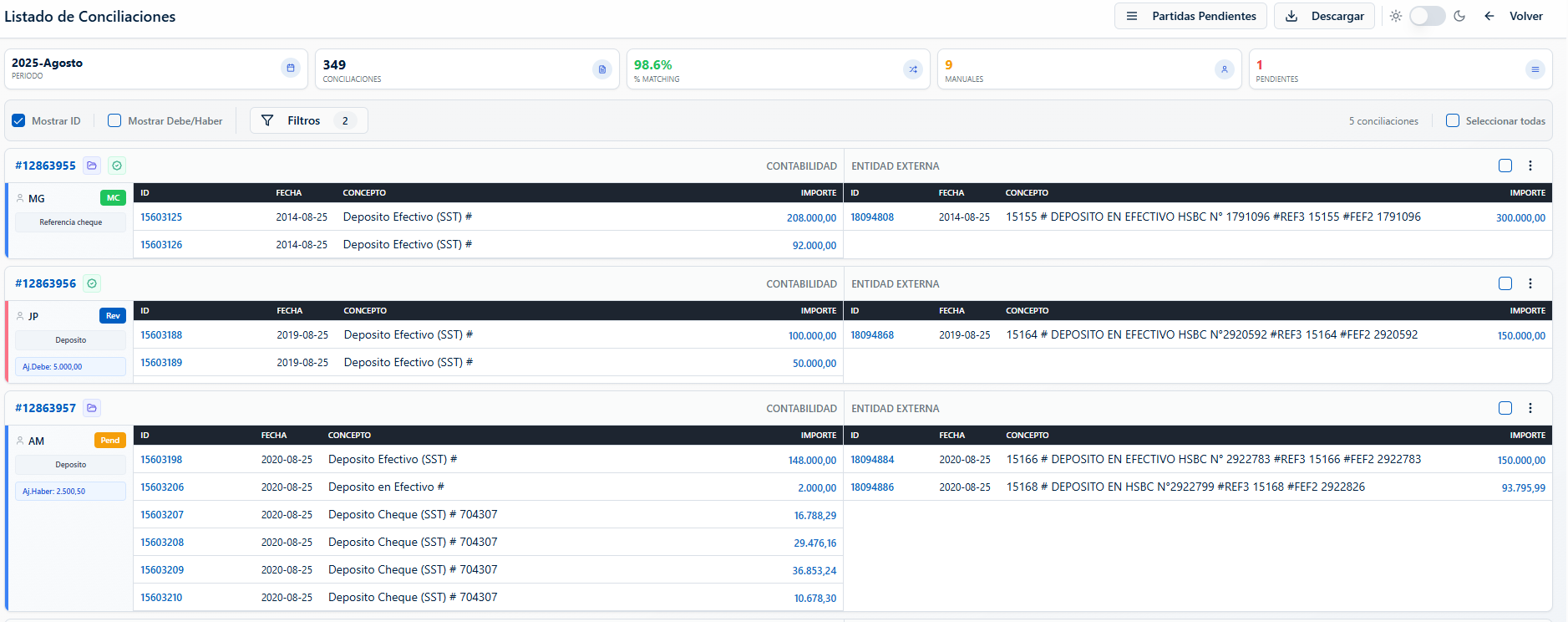Click the Descargar button
This screenshot has height=622, width=1568.
[x=1324, y=16]
